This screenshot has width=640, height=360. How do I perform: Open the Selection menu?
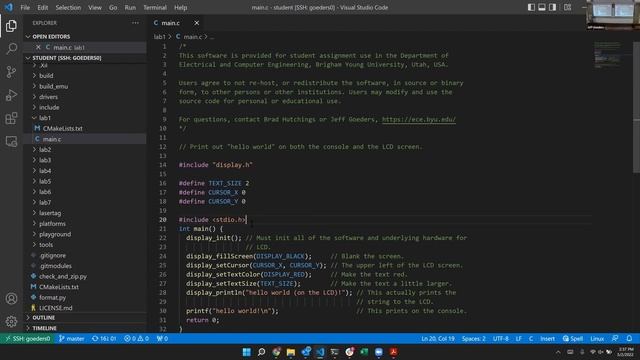[68, 7]
